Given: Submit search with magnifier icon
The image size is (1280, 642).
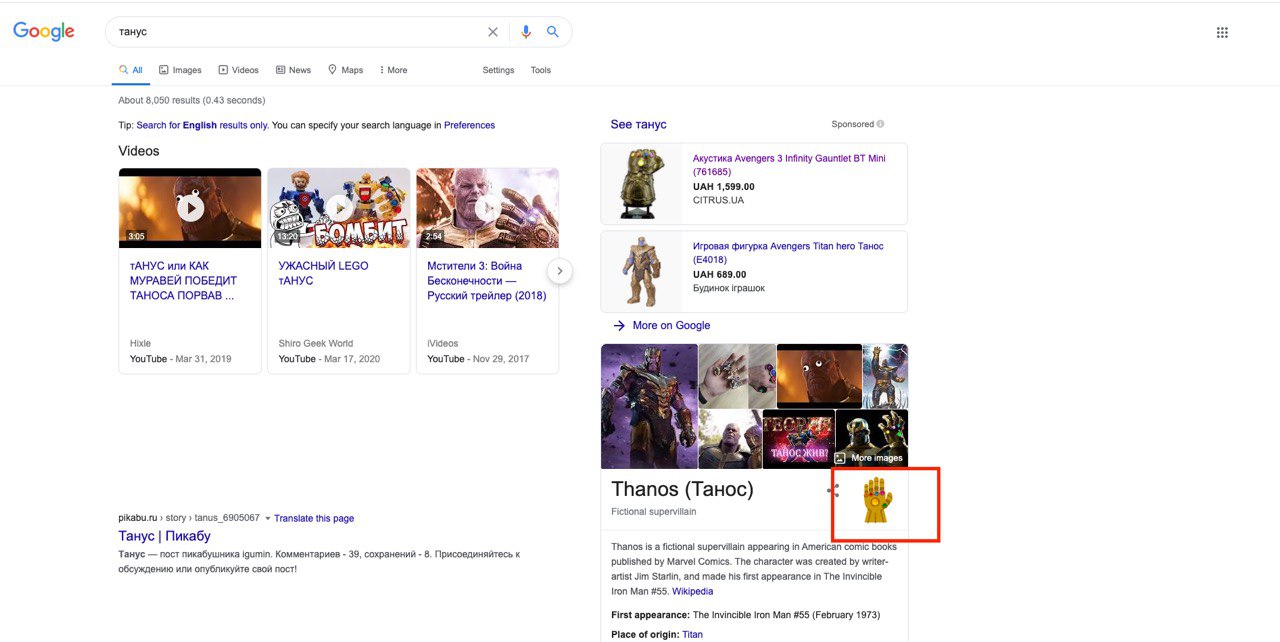Looking at the screenshot, I should [x=552, y=32].
